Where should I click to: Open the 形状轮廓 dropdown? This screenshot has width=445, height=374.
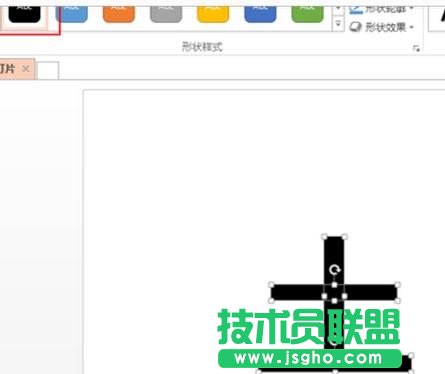[382, 9]
